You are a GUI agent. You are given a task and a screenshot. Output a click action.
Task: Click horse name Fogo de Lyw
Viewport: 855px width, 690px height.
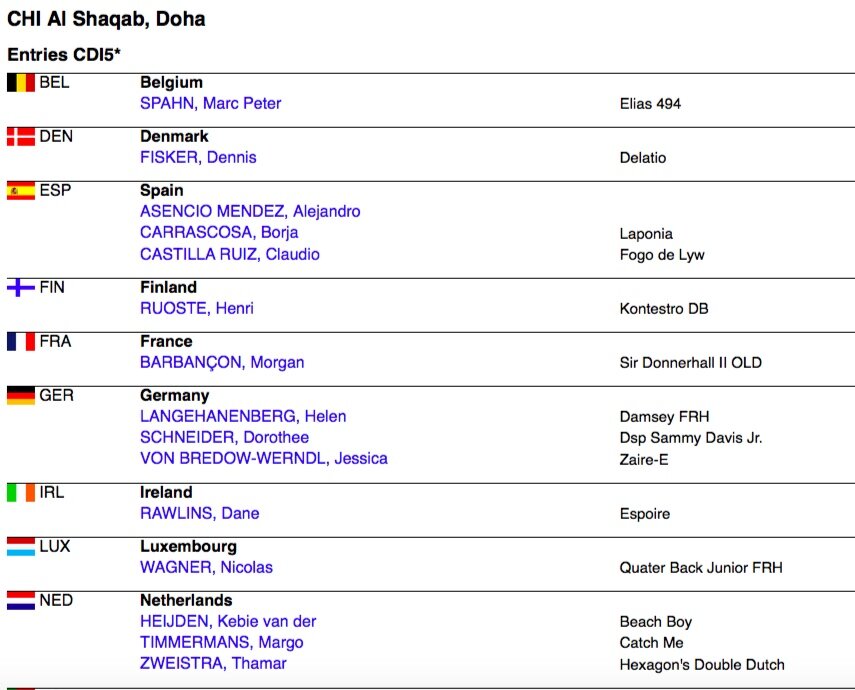tap(662, 255)
